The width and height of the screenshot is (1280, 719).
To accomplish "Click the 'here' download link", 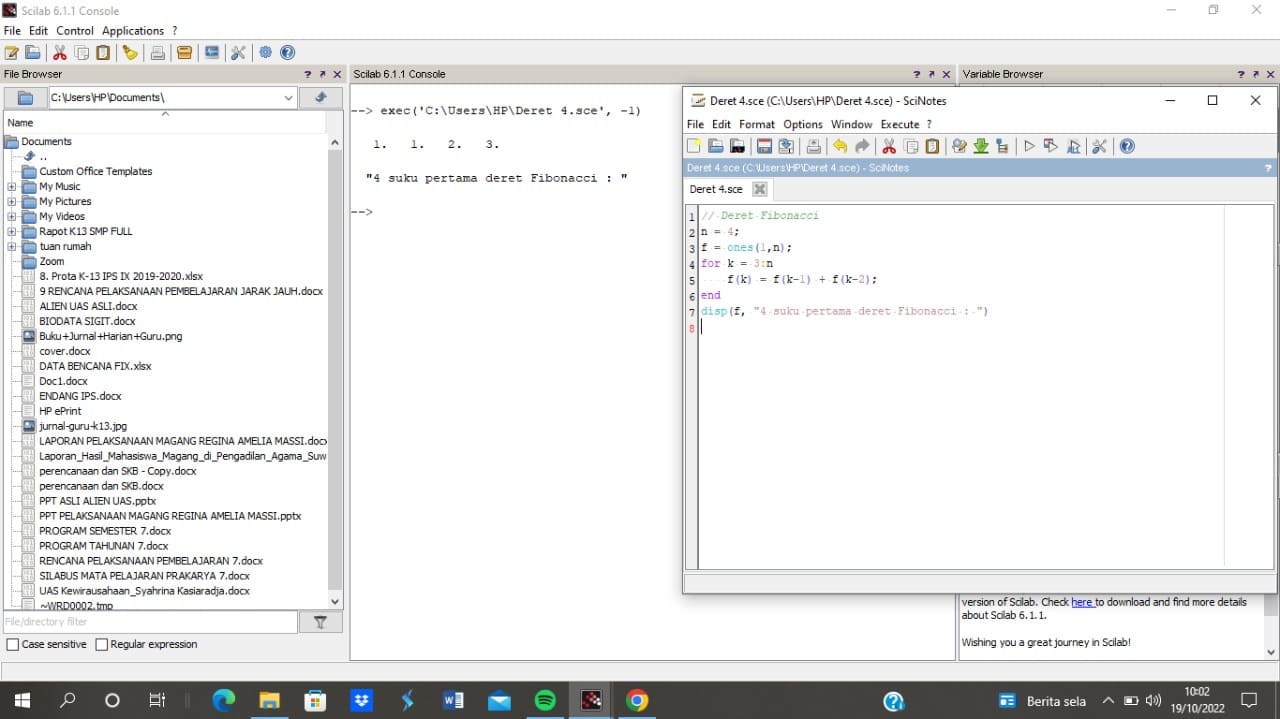I will point(1082,602).
